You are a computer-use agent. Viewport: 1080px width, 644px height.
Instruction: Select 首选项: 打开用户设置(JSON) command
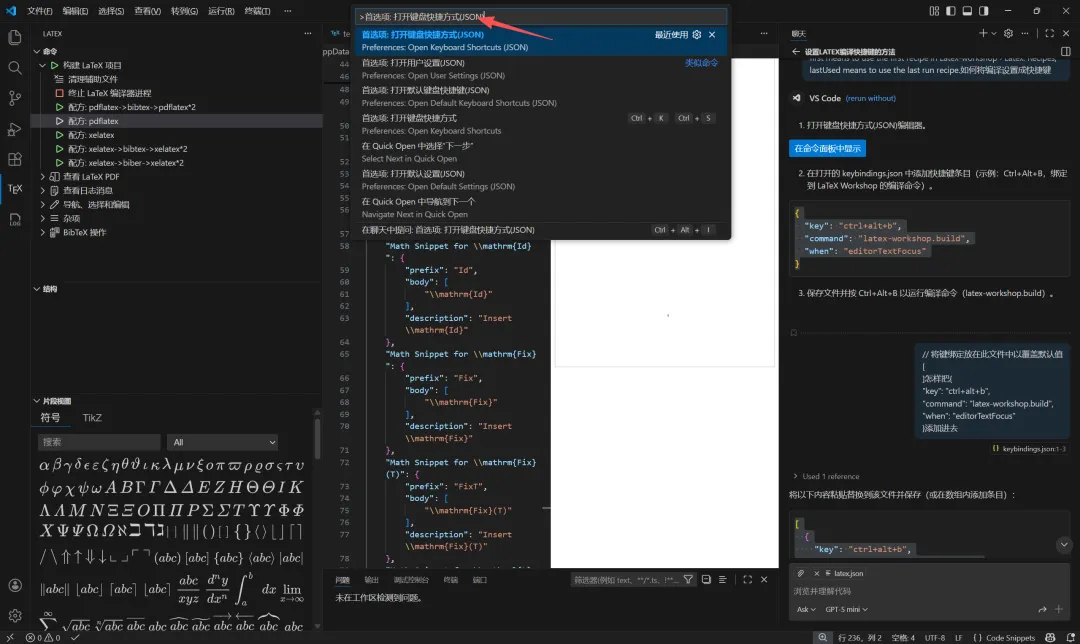tap(541, 69)
